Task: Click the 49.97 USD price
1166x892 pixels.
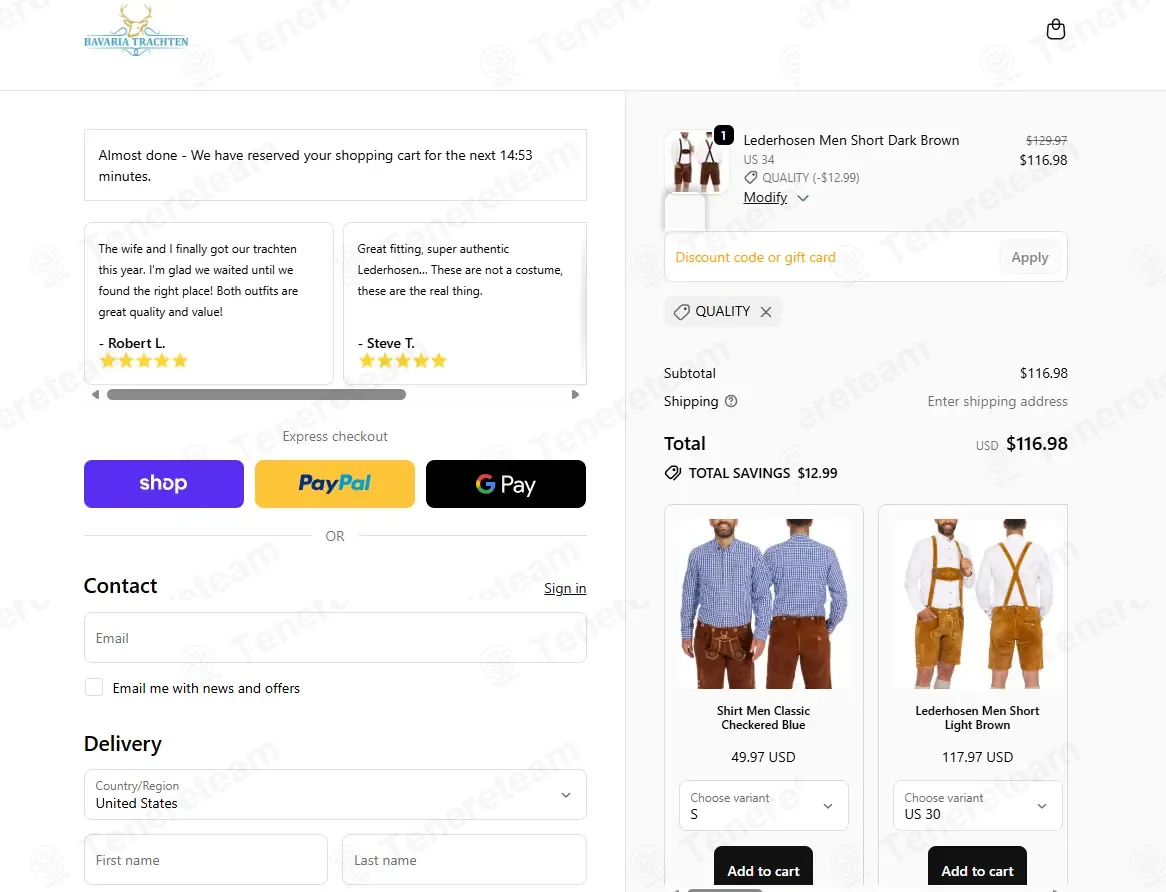Action: pos(764,757)
